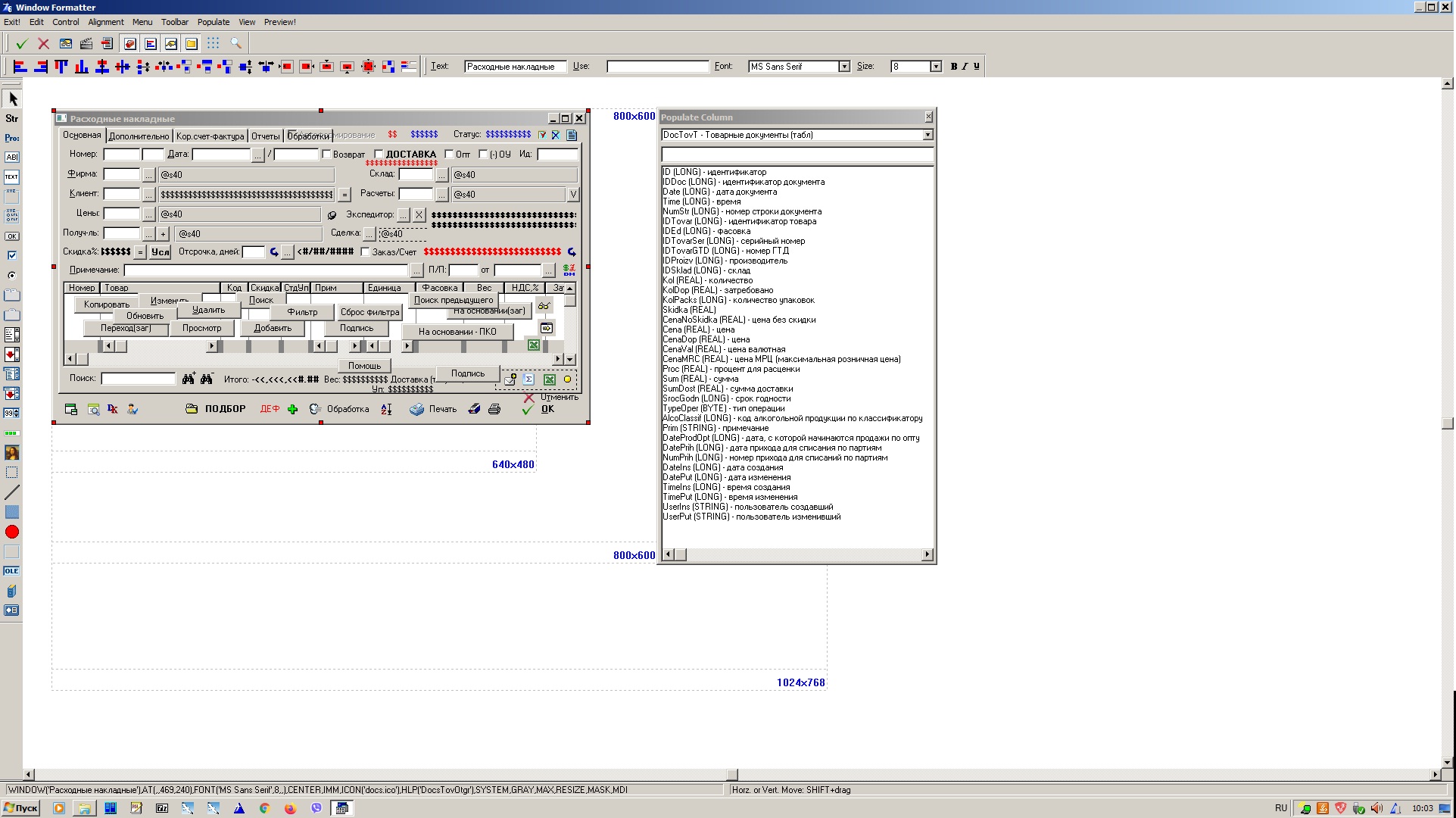
Task: Select the red ellipse control tool
Action: click(x=11, y=532)
